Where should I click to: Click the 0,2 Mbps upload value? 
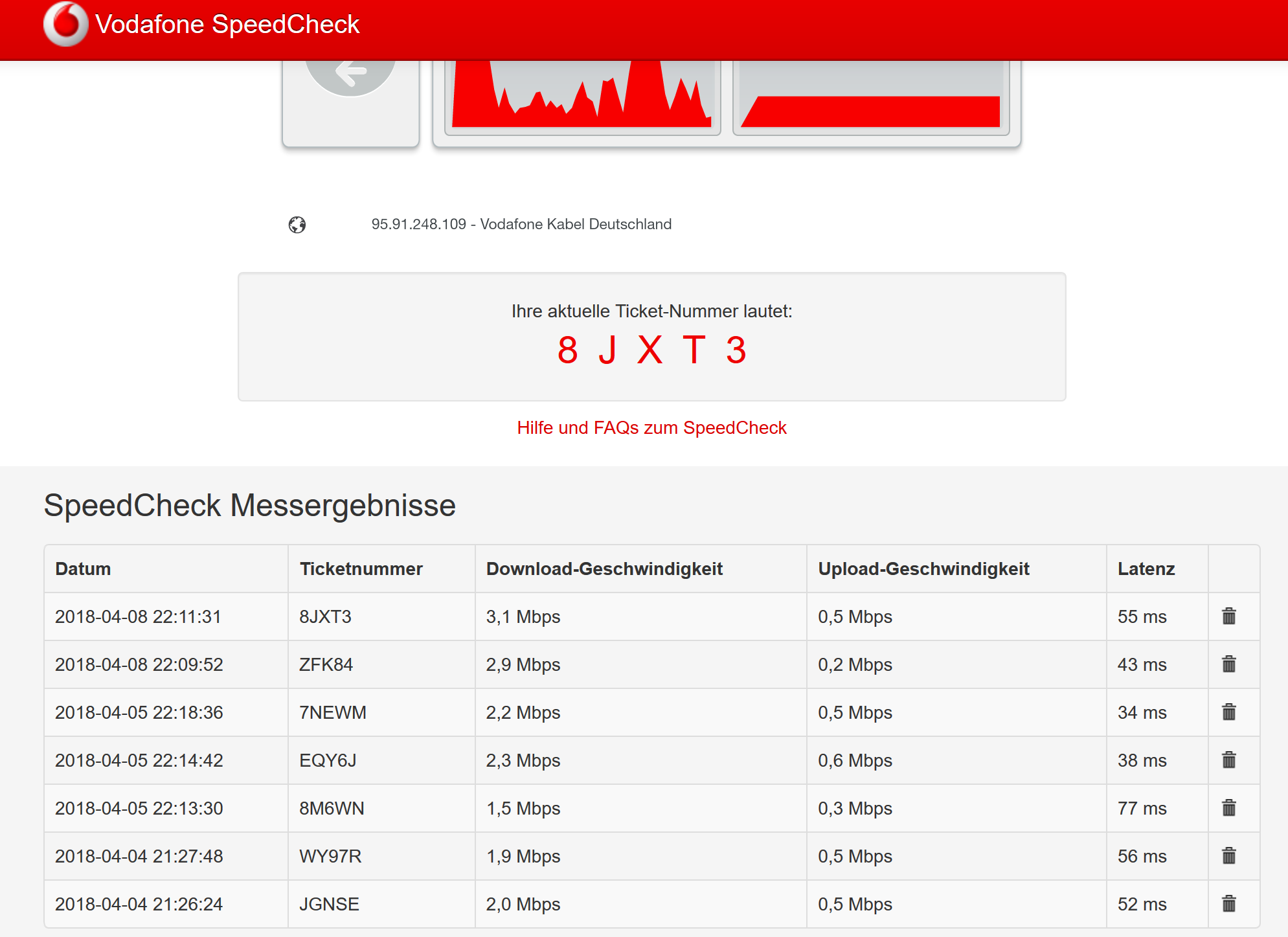tap(855, 664)
